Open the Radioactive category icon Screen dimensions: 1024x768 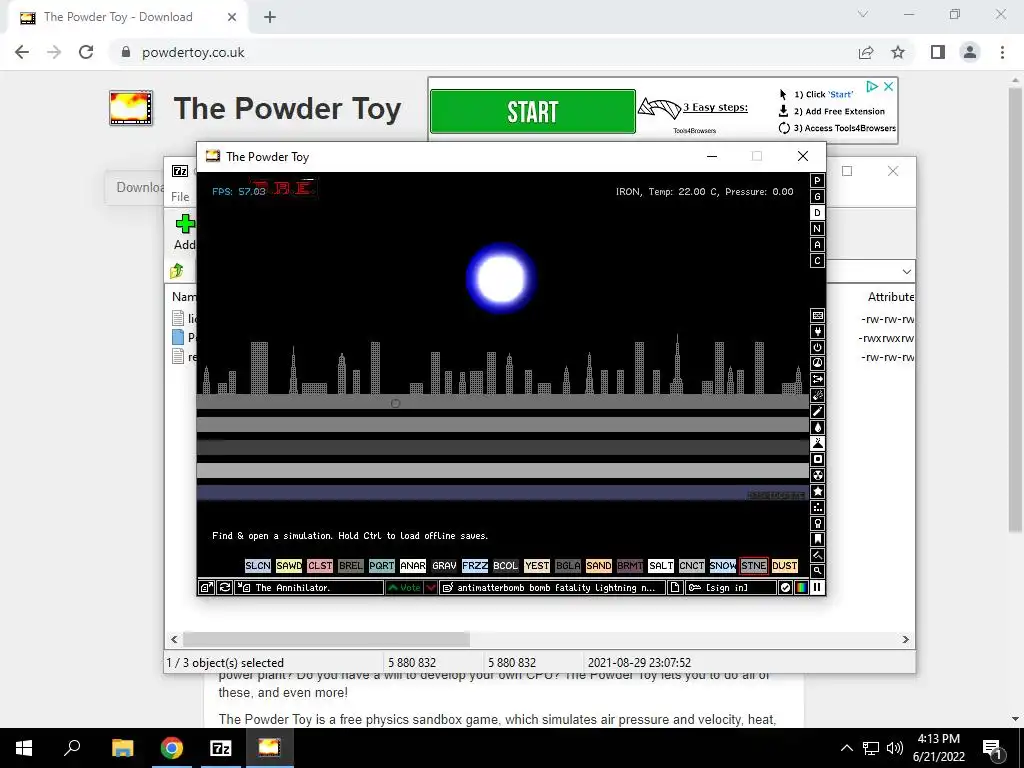(x=817, y=475)
